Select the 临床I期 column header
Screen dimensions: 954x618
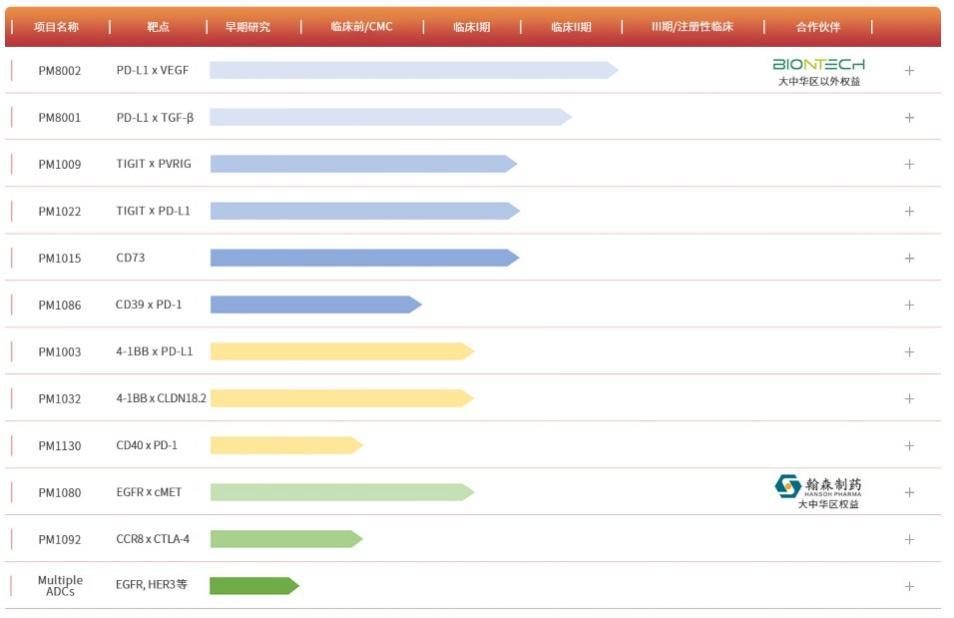(471, 27)
